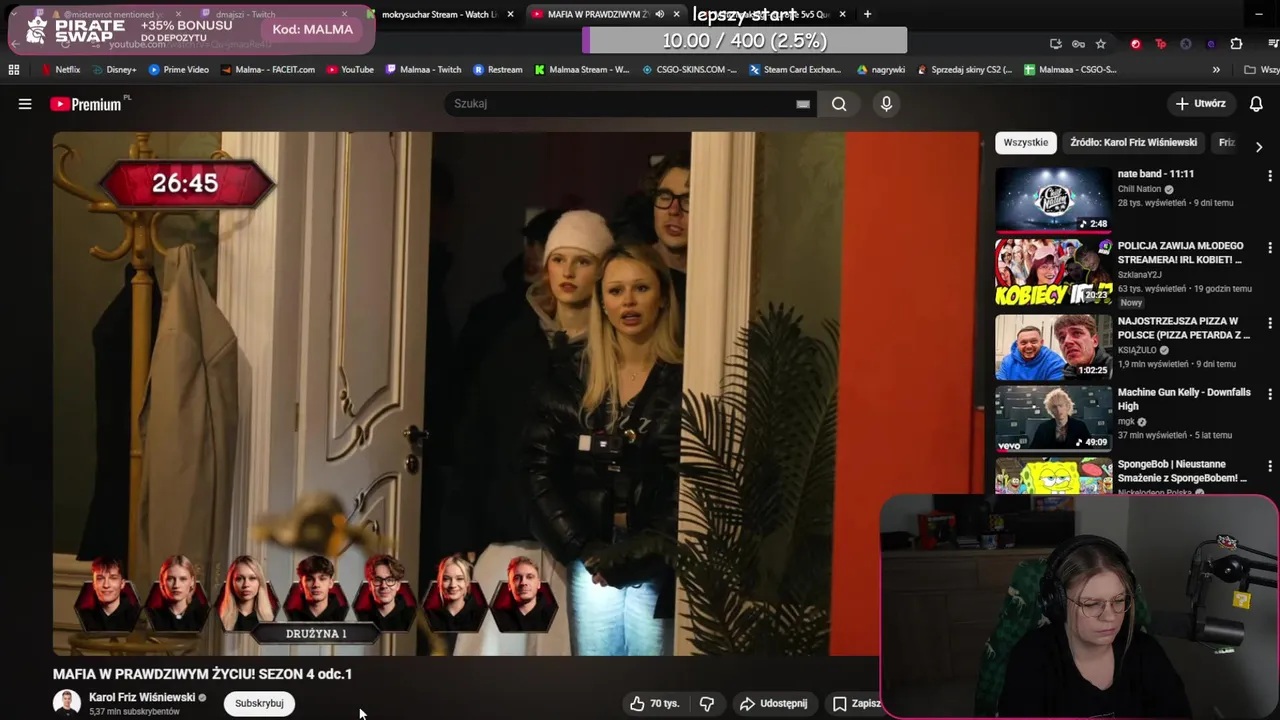This screenshot has width=1280, height=720.
Task: Open the on-screen keyboard in search box
Action: 803,104
